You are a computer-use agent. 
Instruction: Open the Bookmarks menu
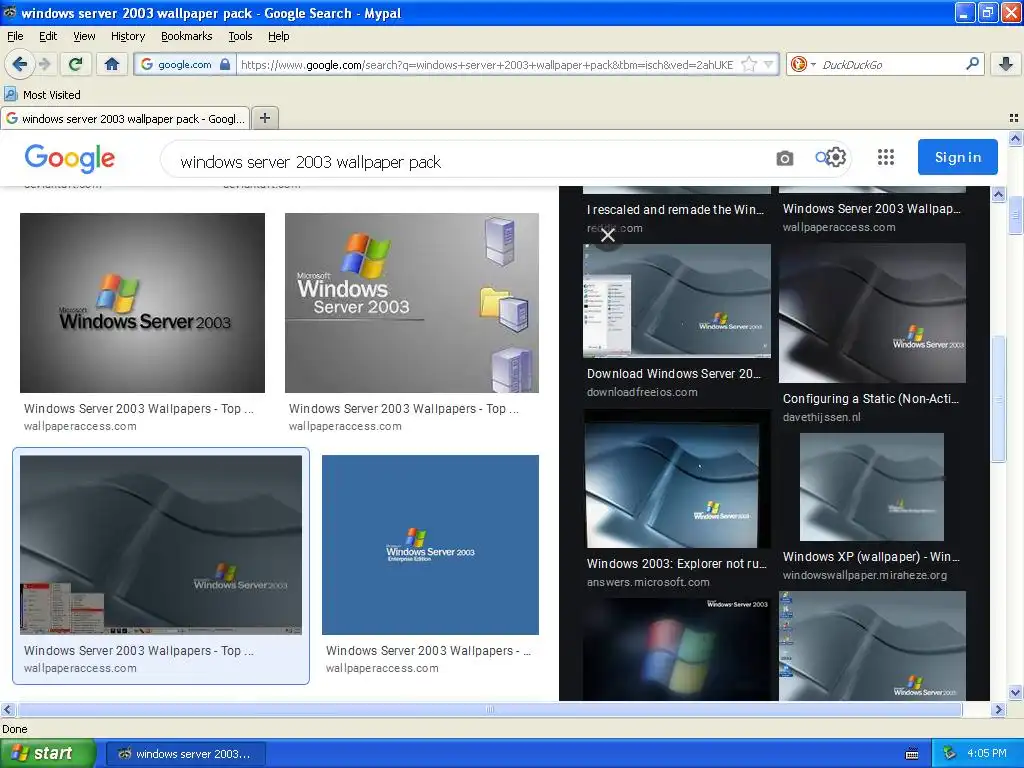pos(186,36)
